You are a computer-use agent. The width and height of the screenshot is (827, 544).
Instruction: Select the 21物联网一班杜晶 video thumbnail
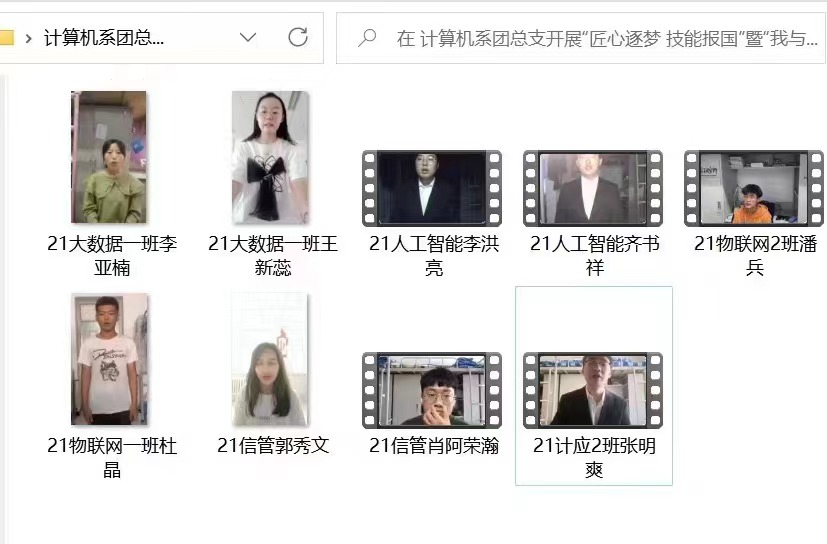tap(111, 359)
